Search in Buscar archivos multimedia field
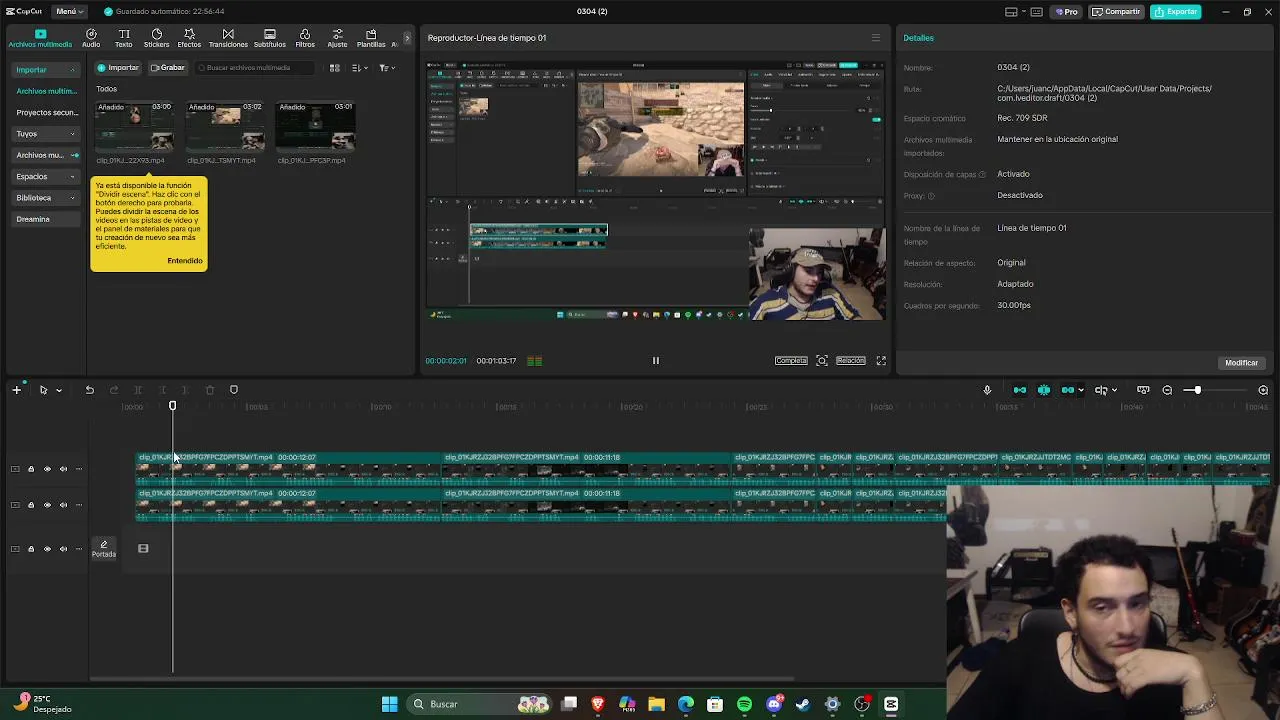This screenshot has width=1280, height=720. pyautogui.click(x=255, y=68)
